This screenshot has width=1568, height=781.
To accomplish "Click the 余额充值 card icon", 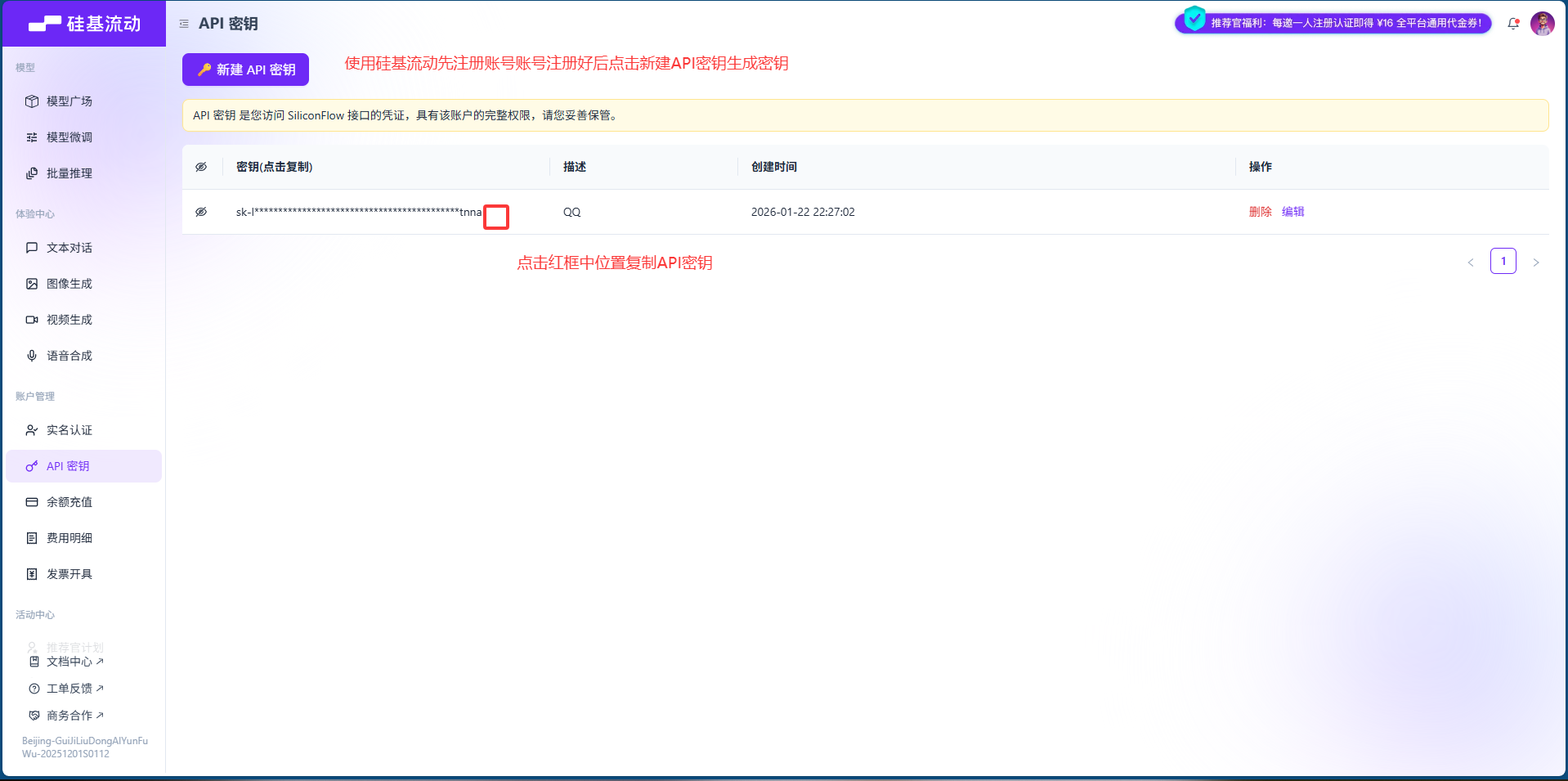I will [x=32, y=502].
